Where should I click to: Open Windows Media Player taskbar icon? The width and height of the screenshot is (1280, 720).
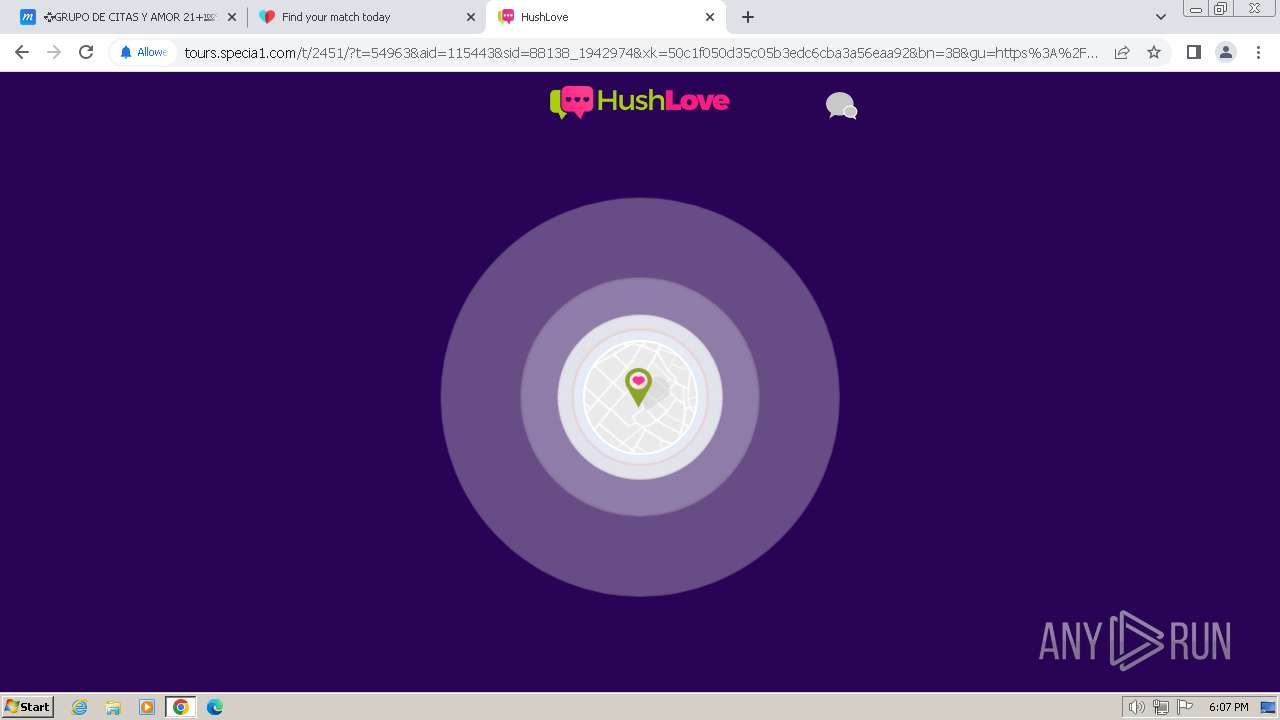point(147,707)
